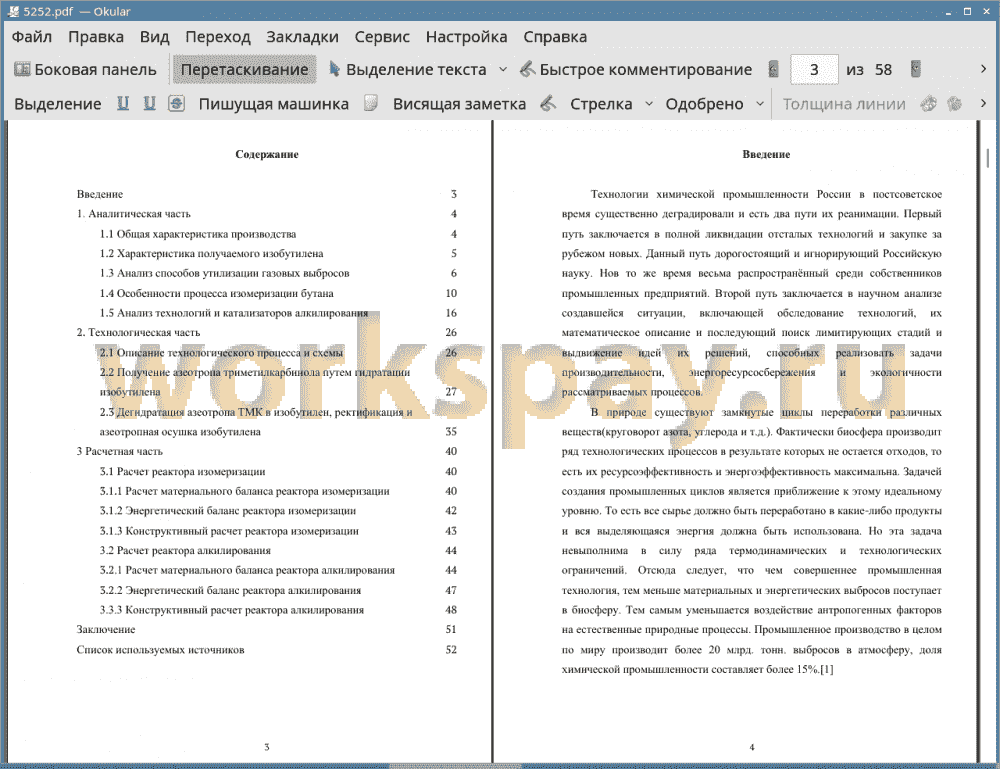Image resolution: width=1000 pixels, height=769 pixels.
Task: Click entry '3 Расчетная часть'
Action: click(119, 451)
